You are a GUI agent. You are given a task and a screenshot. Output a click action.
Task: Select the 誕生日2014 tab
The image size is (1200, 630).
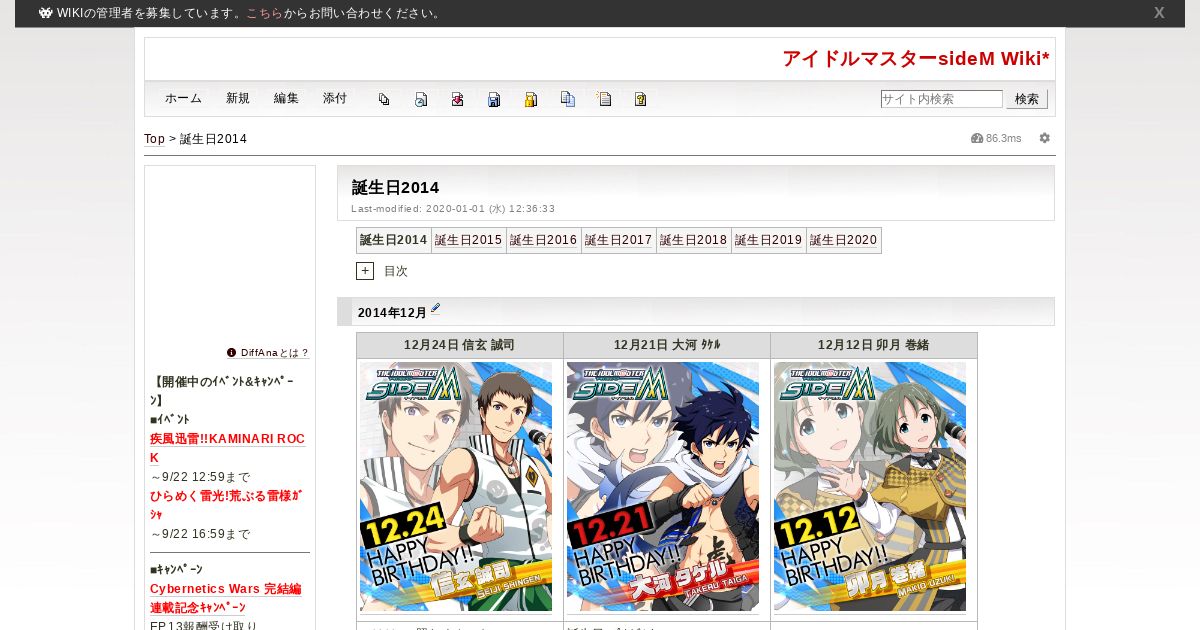[x=394, y=240]
